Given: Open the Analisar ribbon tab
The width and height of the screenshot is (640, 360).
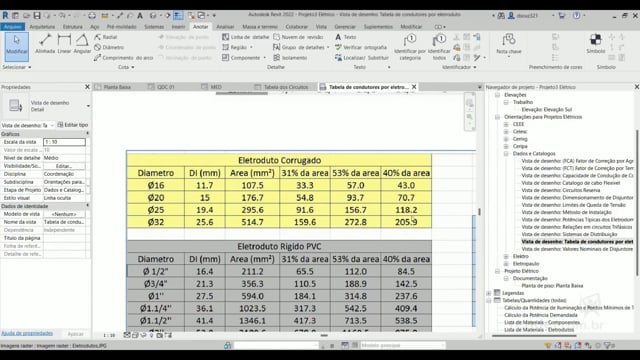Looking at the screenshot, I should [x=225, y=27].
